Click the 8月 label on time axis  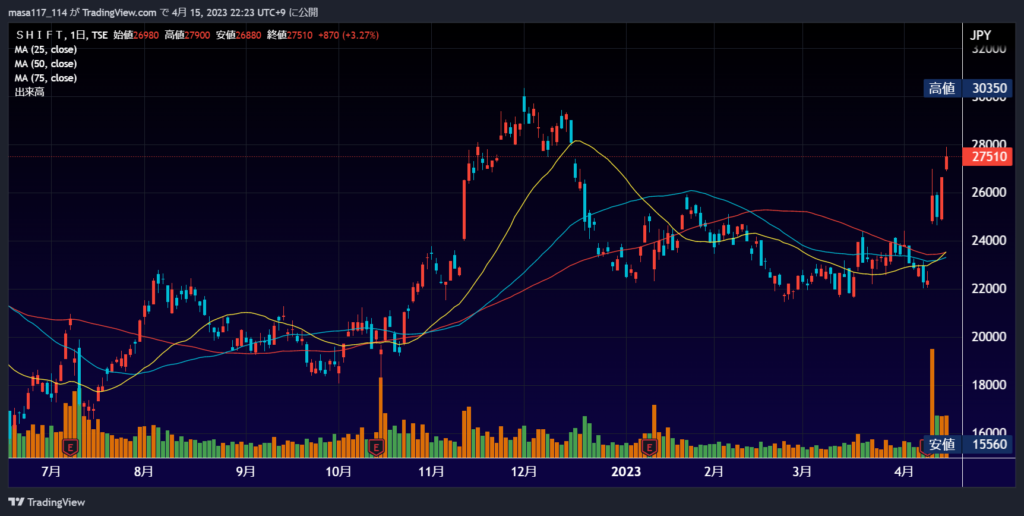(144, 471)
